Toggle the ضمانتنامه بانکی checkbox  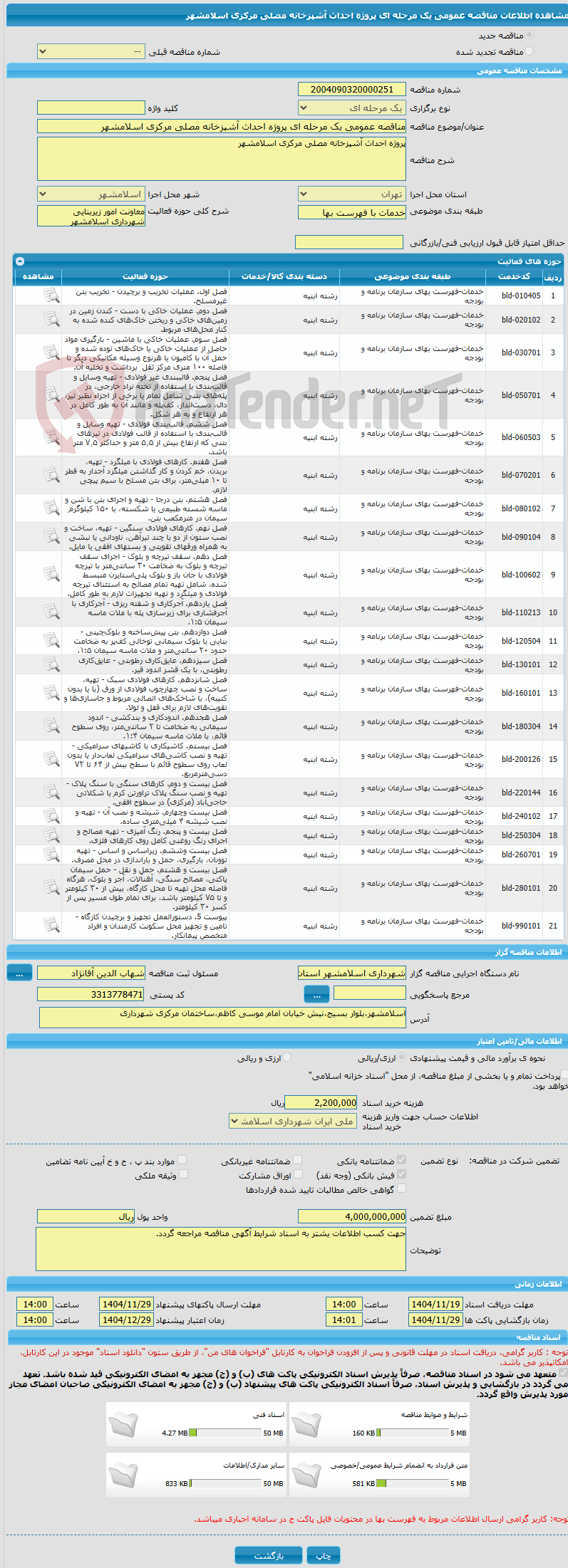401,1160
